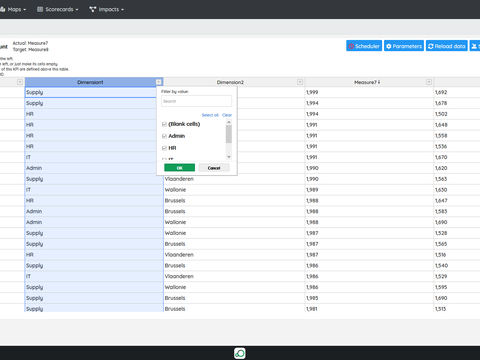The image size is (480, 360).
Task: Select the Dimension1 column header
Action: 90,82
